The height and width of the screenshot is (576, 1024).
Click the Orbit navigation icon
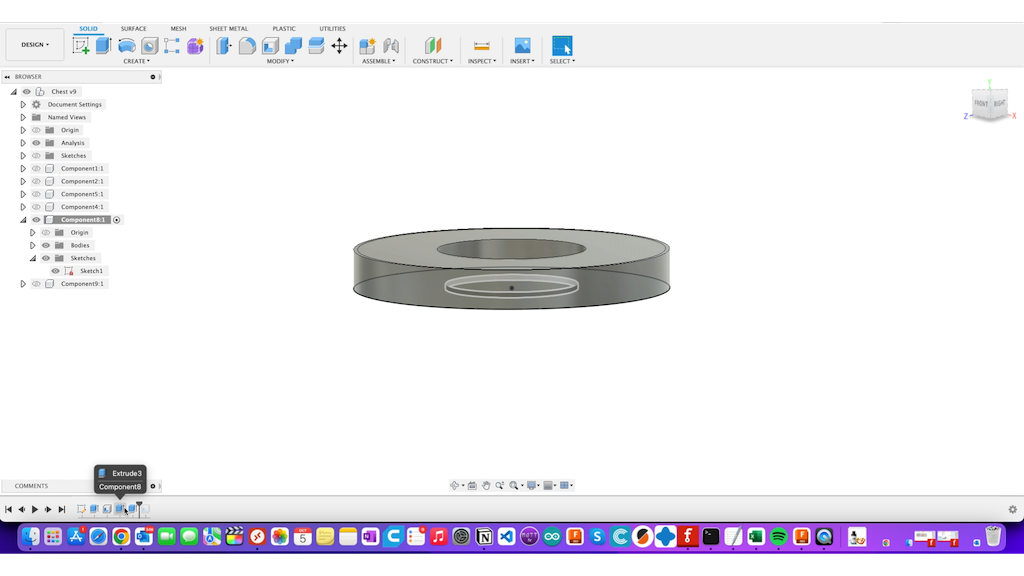tap(455, 485)
